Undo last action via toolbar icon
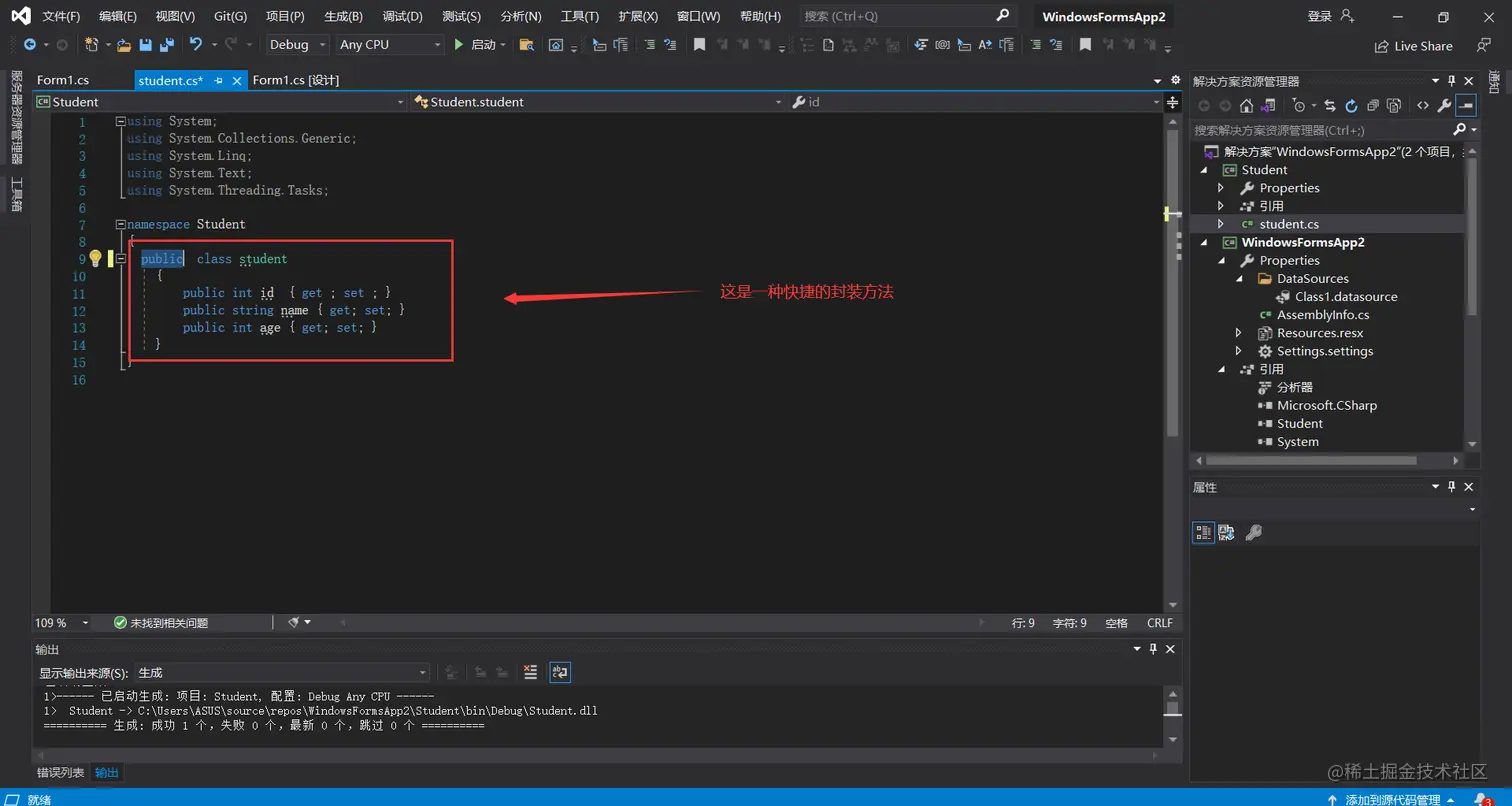The image size is (1512, 806). point(196,44)
